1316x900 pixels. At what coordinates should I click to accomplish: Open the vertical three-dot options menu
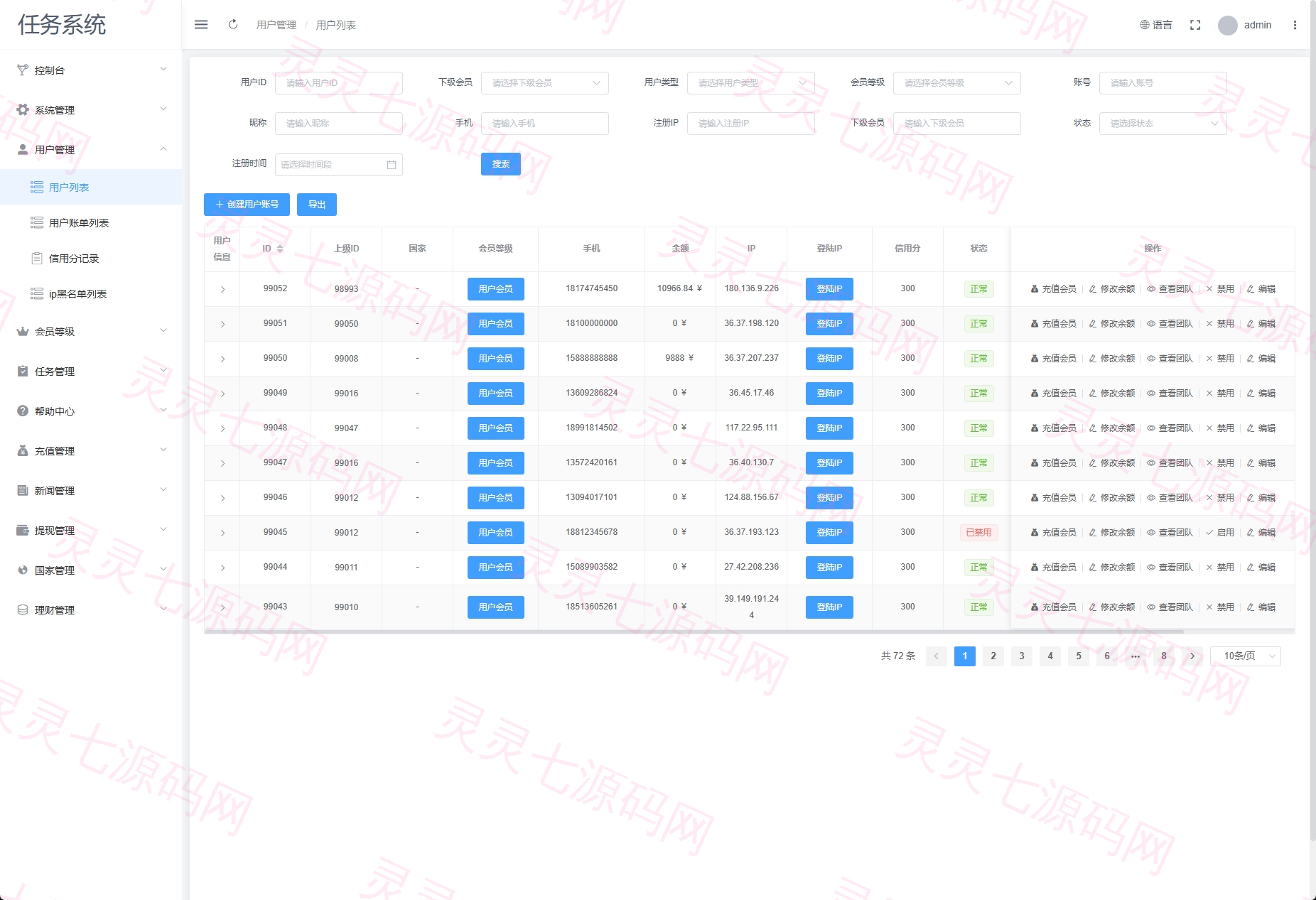(1295, 25)
